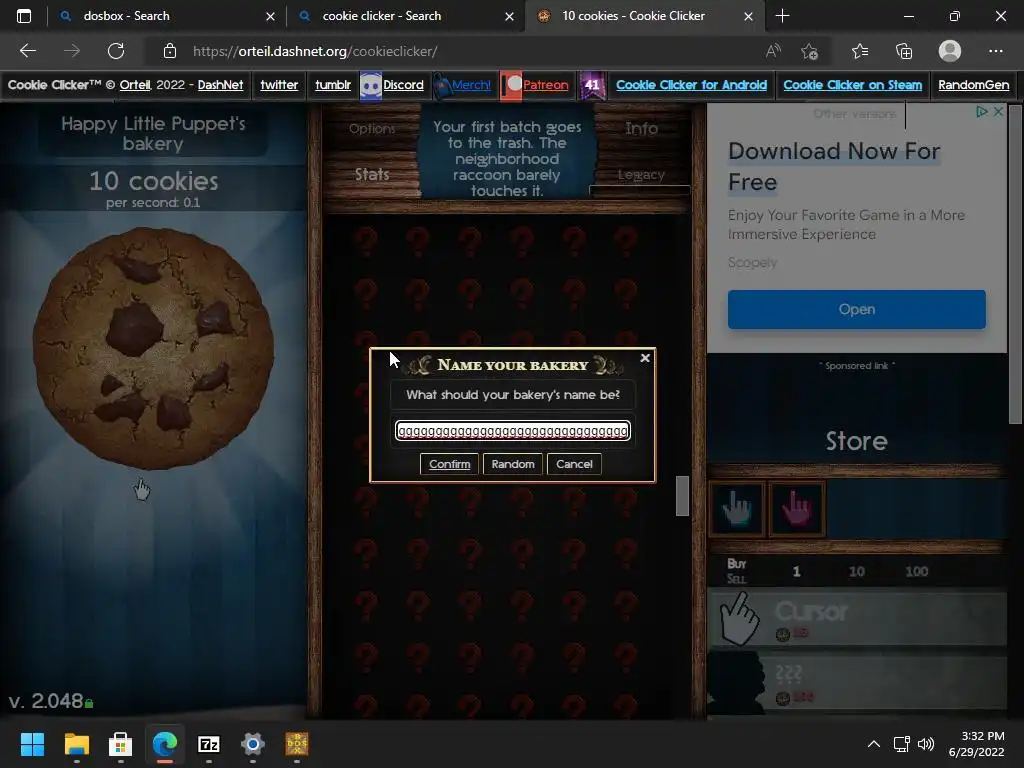
Task: Click the Open button in the ad
Action: 856,310
